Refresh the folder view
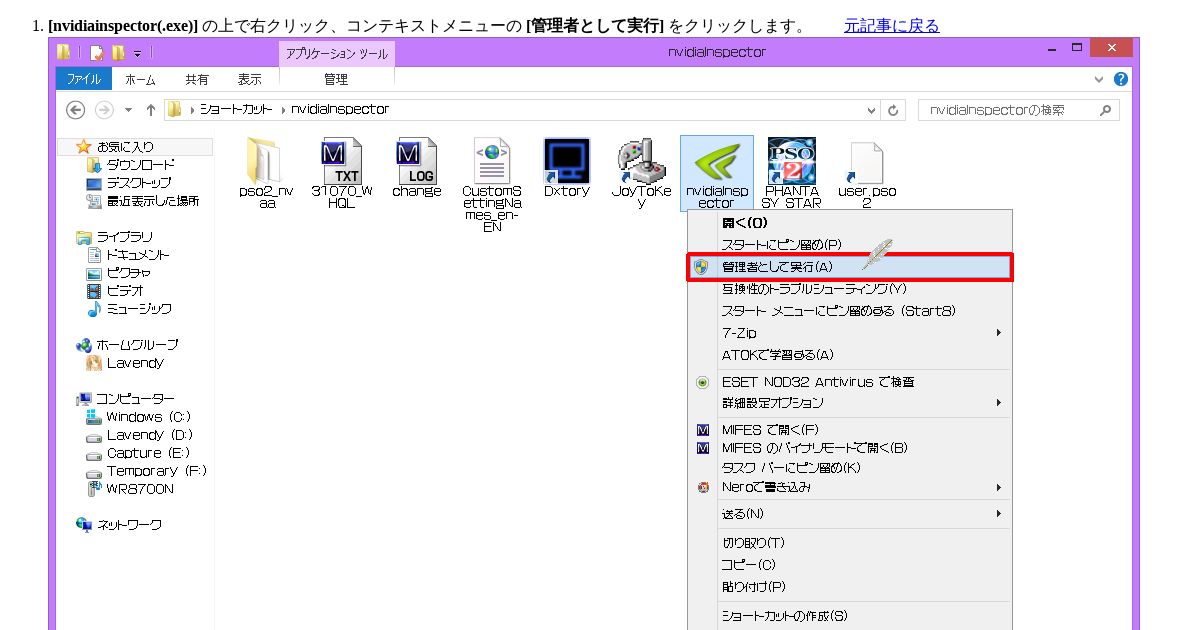The image size is (1200, 630). coord(893,110)
